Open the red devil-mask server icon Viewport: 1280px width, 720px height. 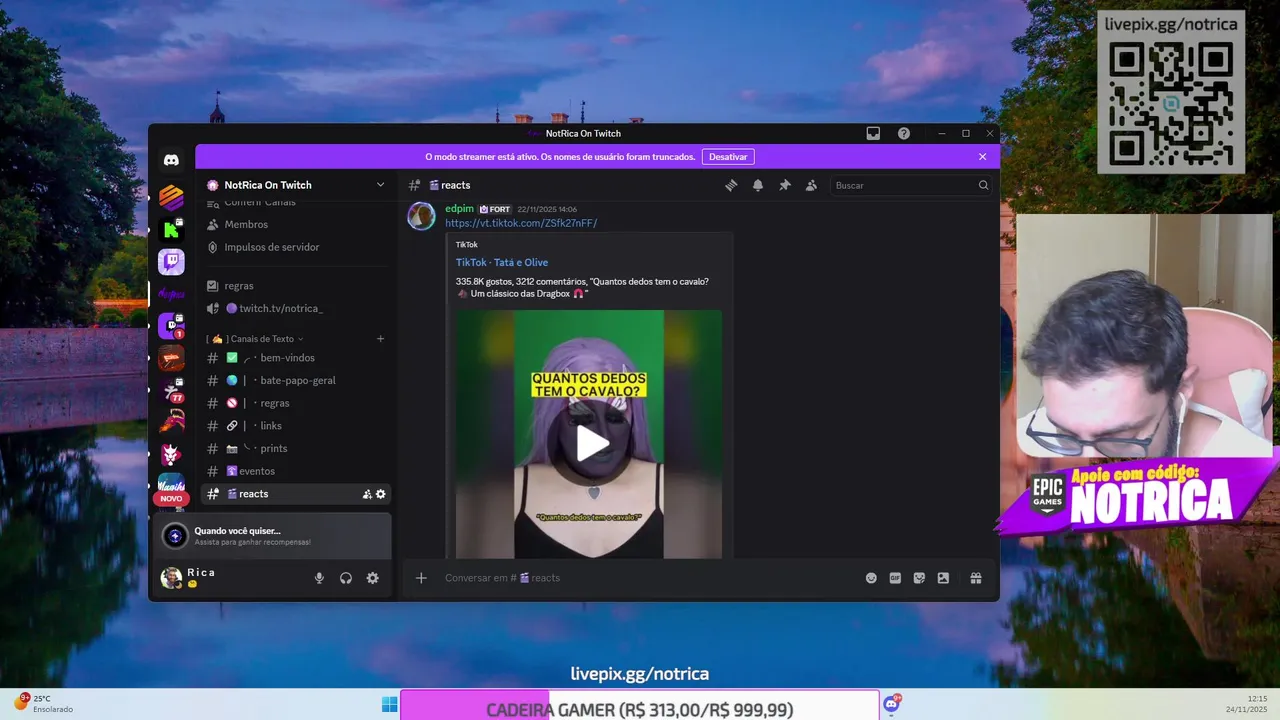[171, 454]
